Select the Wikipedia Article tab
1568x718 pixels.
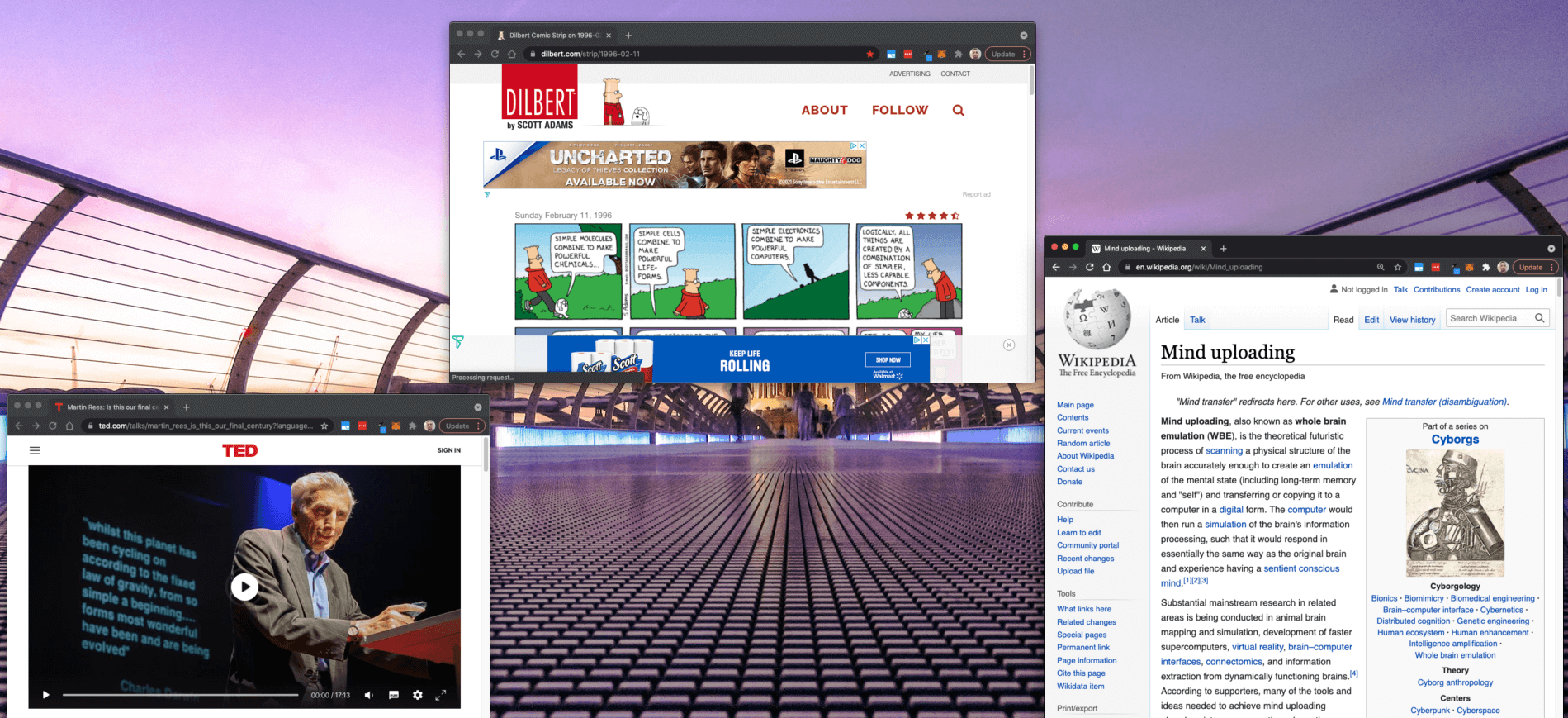coord(1168,320)
